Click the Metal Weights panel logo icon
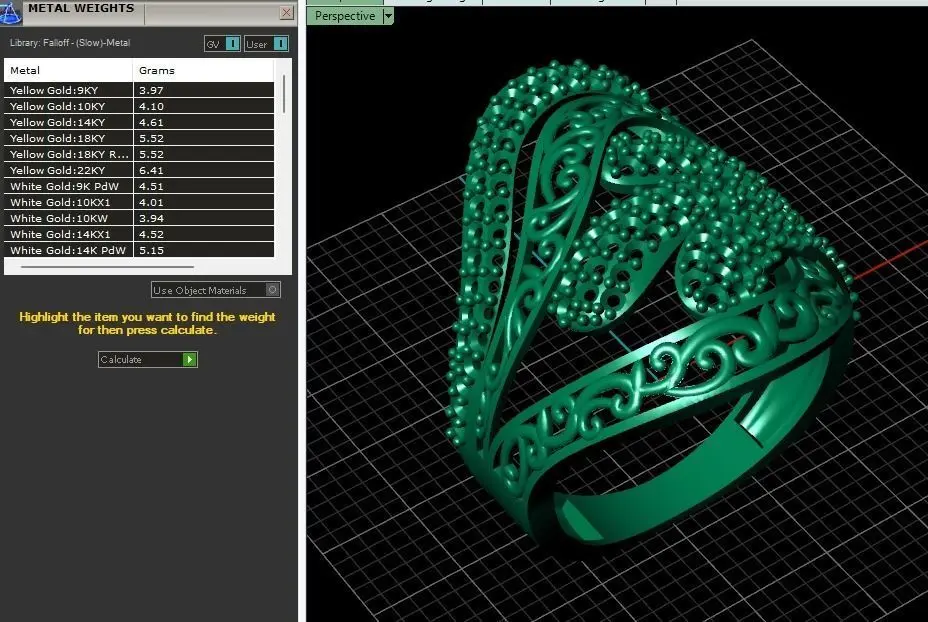928x622 pixels. (10, 12)
